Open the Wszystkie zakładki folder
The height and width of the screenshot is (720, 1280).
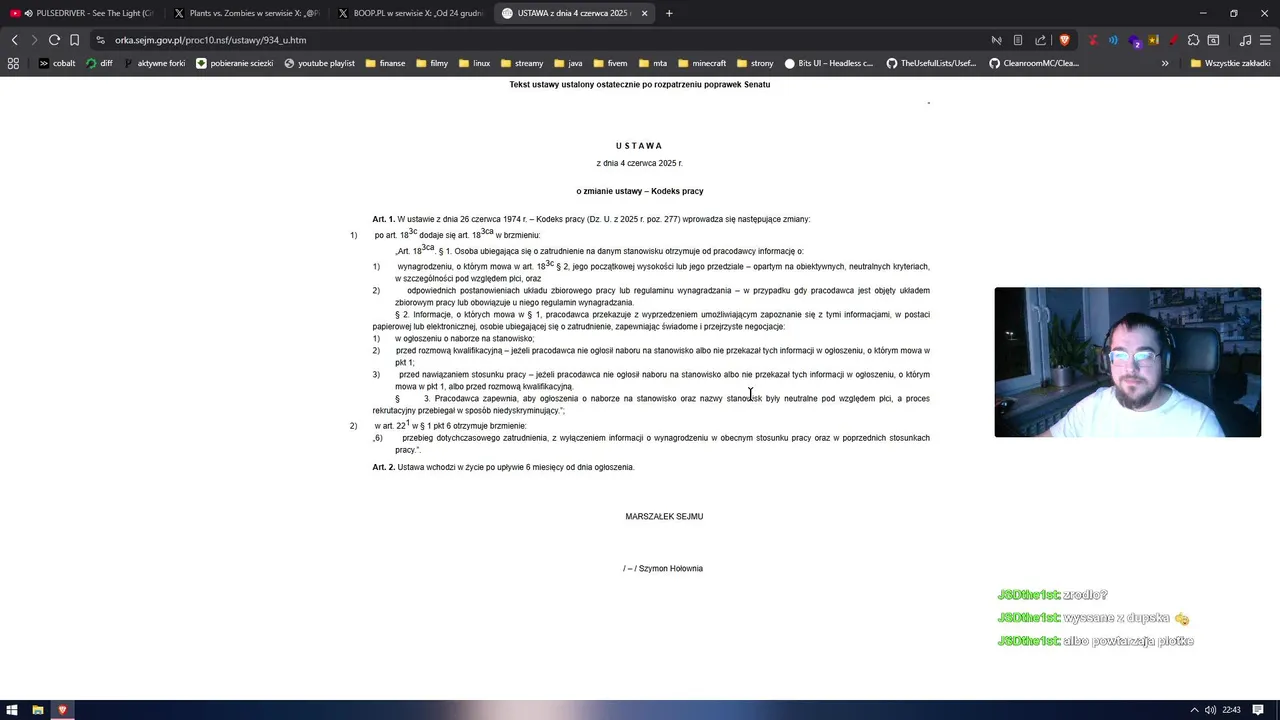click(1230, 63)
